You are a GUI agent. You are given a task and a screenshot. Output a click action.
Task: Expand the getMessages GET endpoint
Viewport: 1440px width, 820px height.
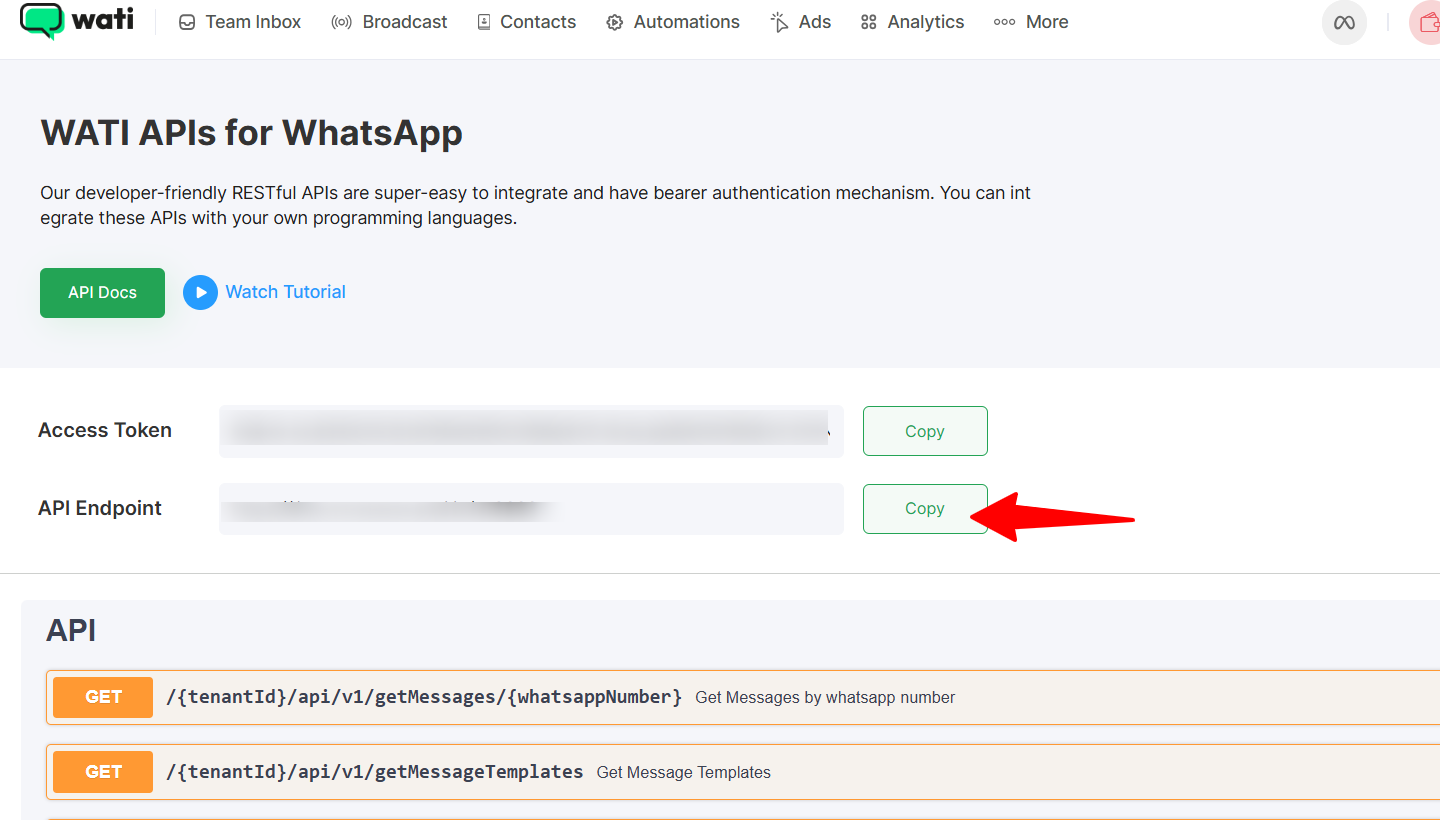click(x=743, y=697)
